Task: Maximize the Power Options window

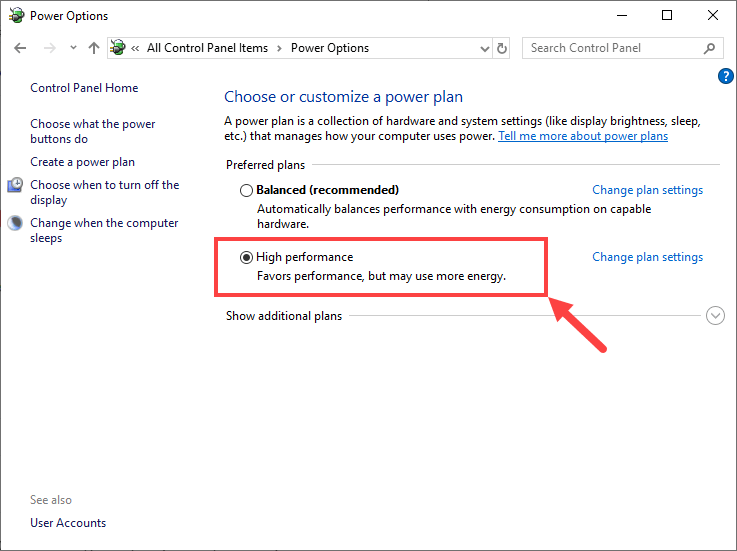Action: (x=666, y=16)
